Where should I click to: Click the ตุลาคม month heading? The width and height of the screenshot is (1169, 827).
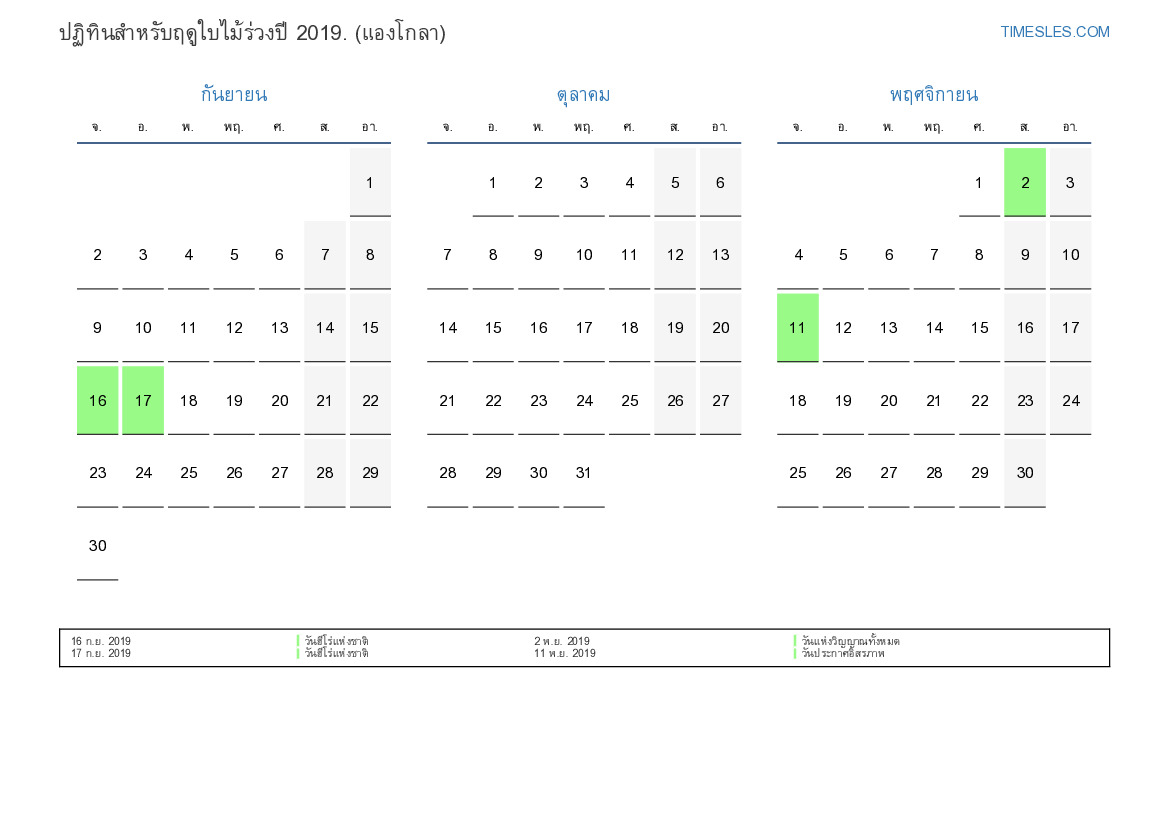(583, 95)
